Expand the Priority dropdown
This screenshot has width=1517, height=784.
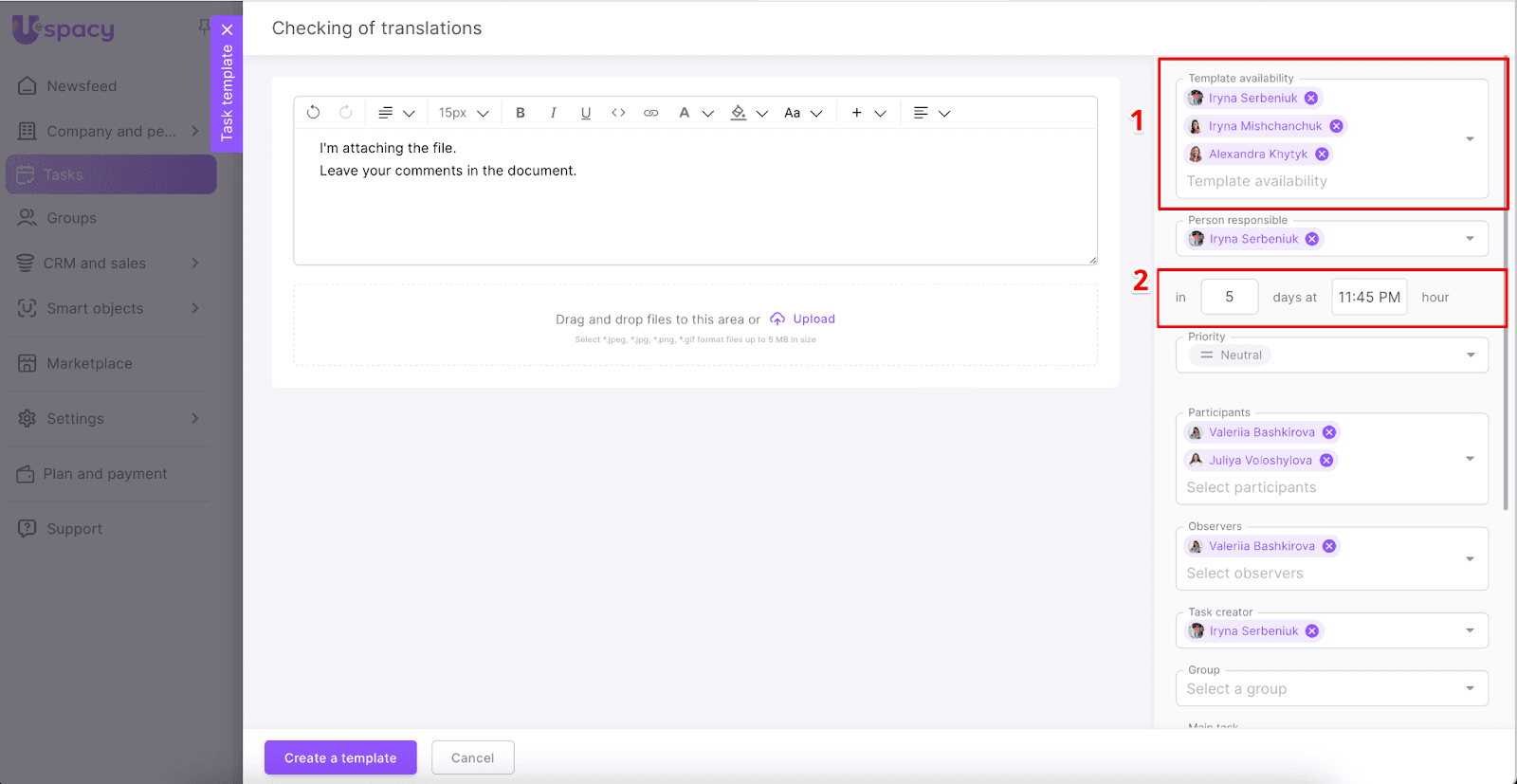coord(1470,356)
